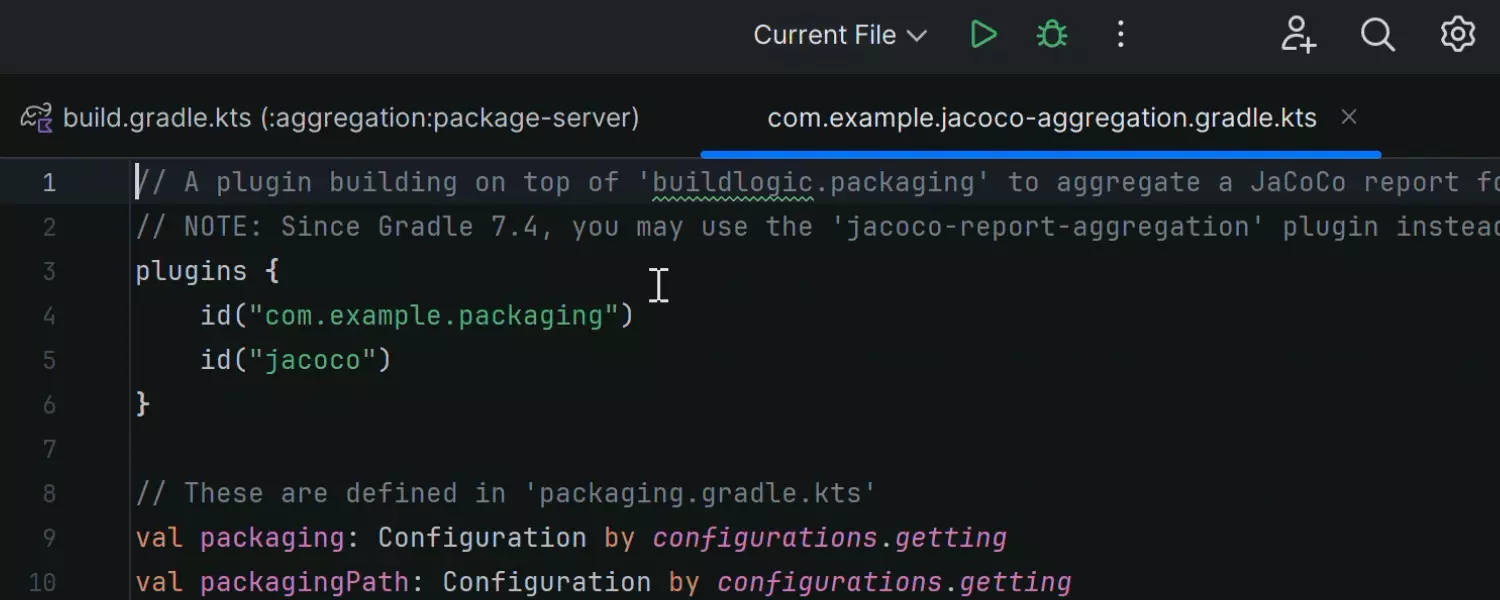Select the com.example.jacoco-aggregation.gradle.kts tab
1500x600 pixels.
[x=1040, y=118]
